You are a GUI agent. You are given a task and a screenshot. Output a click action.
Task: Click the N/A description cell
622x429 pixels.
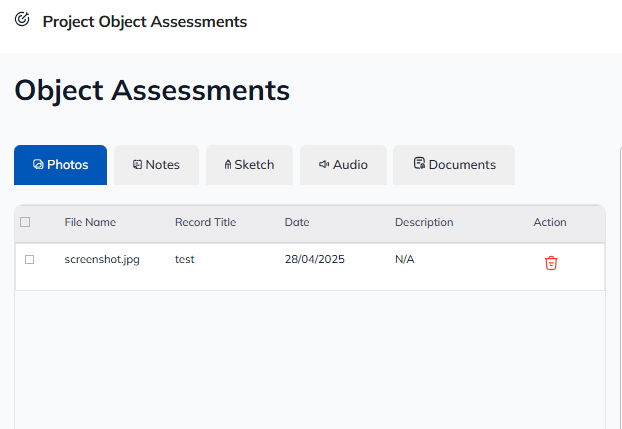[404, 260]
